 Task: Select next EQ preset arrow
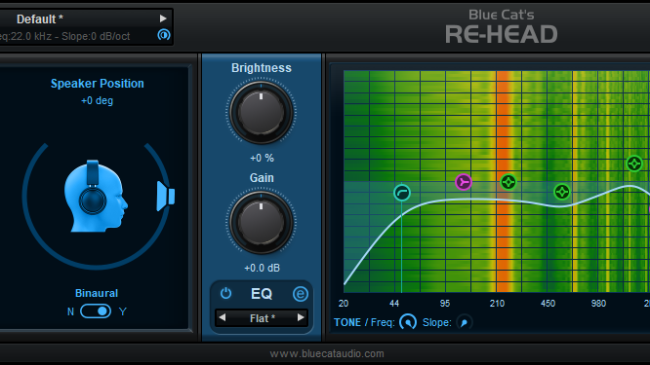[301, 318]
